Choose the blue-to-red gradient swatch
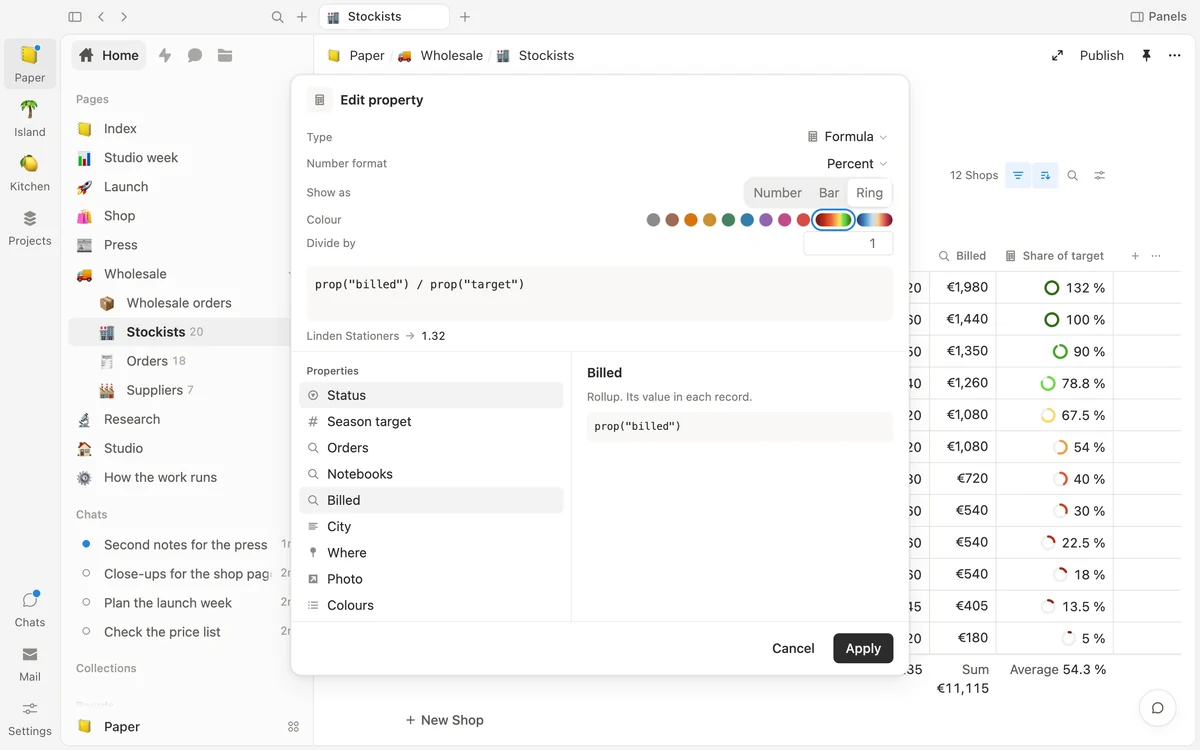Screen dimensions: 1200x750 click(x=875, y=220)
